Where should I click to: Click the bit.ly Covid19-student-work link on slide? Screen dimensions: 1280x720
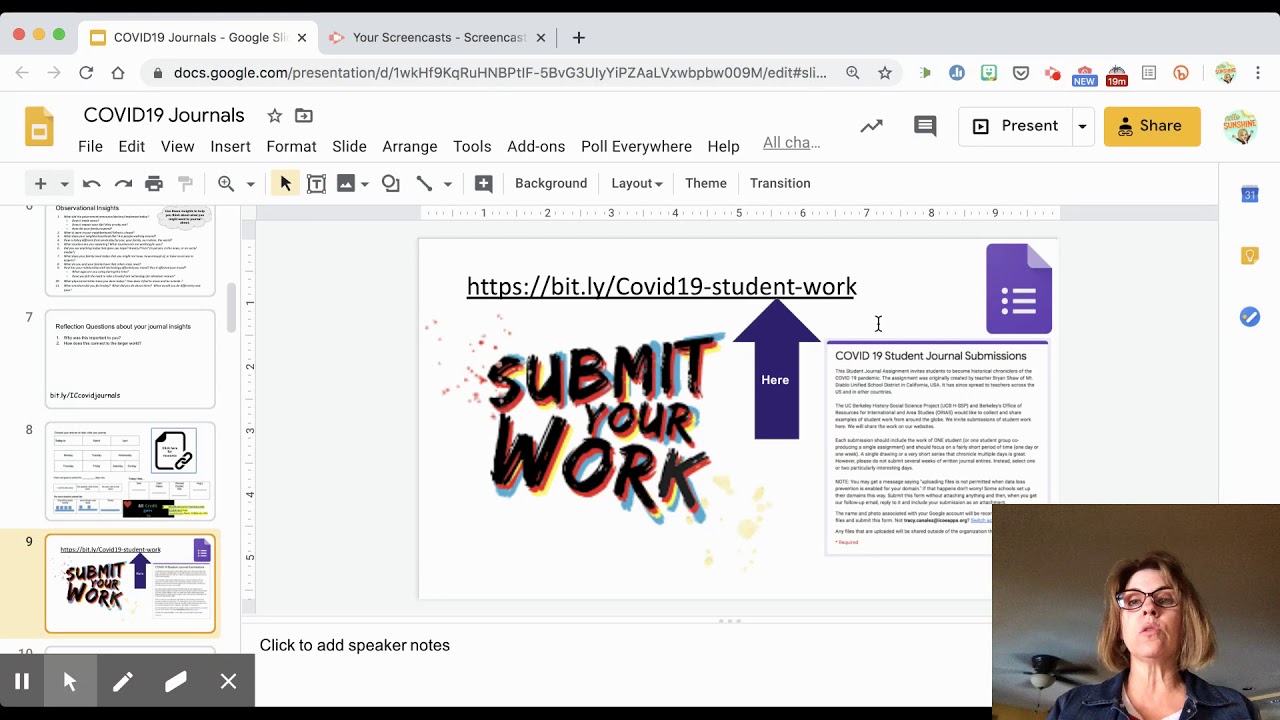point(661,286)
